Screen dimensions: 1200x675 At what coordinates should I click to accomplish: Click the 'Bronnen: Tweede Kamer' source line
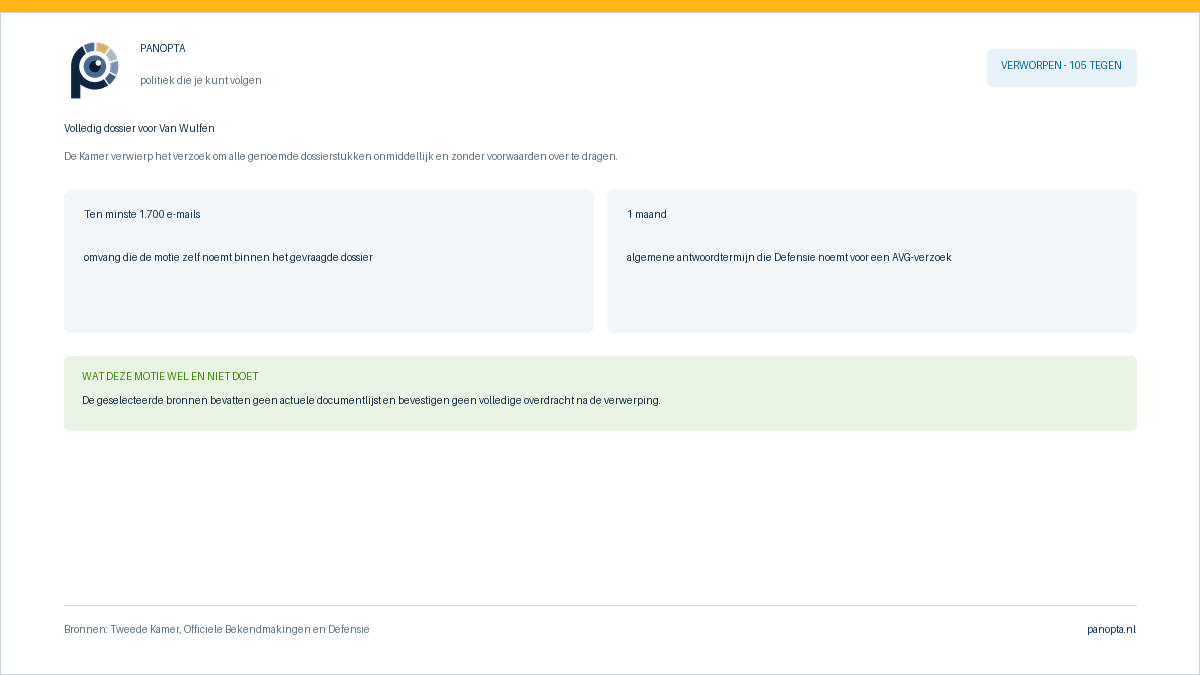pyautogui.click(x=217, y=629)
